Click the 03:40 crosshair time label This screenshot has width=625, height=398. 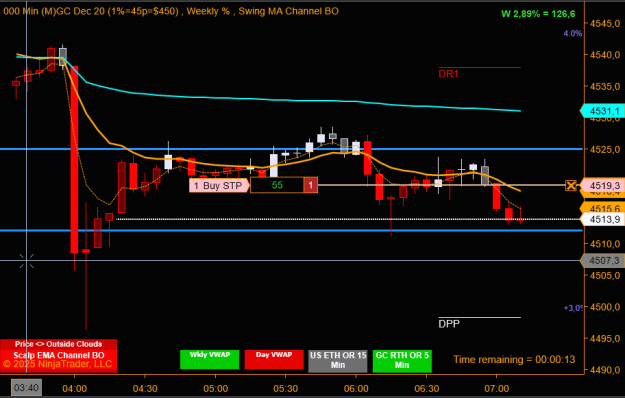[26, 388]
